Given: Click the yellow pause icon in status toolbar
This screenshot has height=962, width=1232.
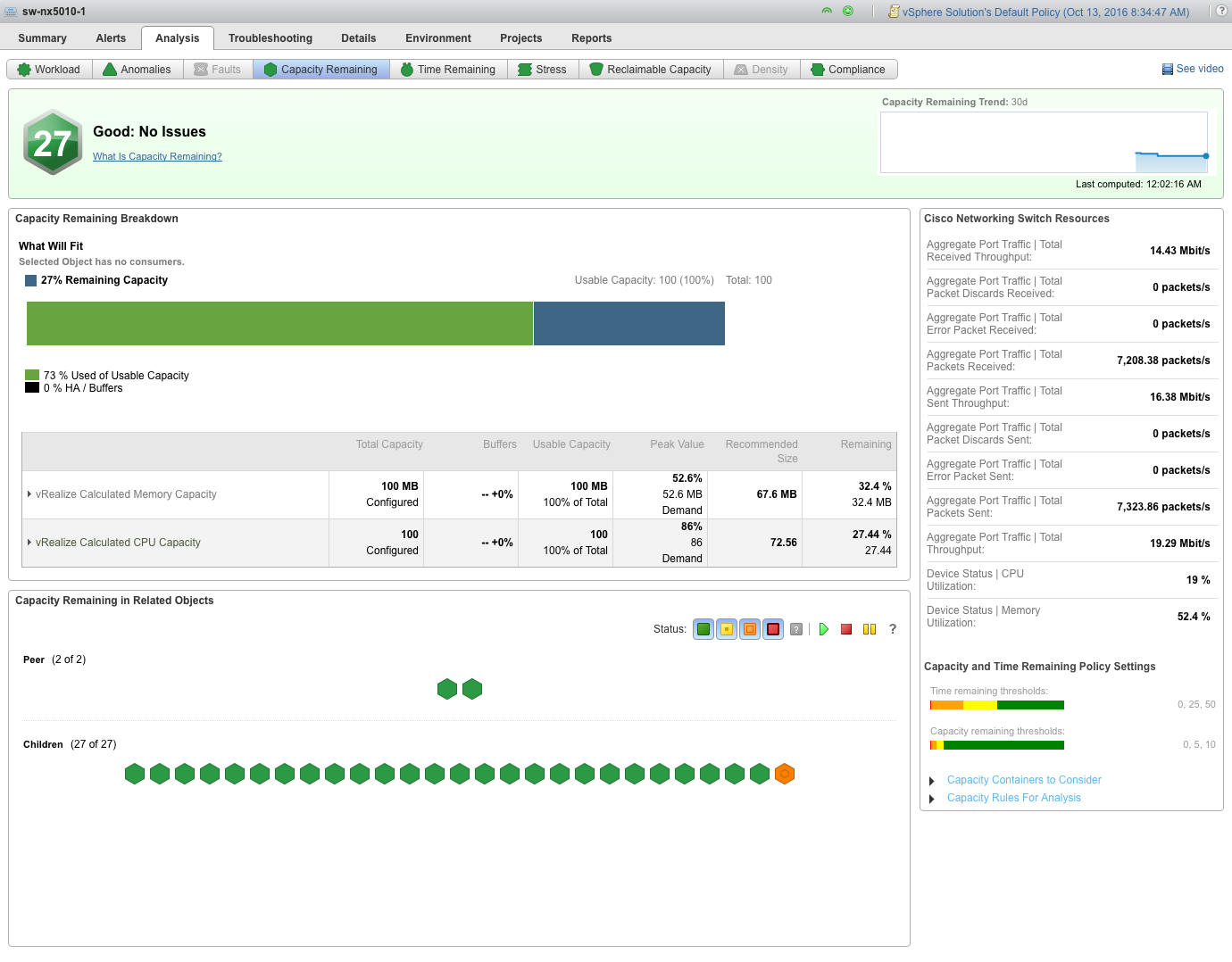Looking at the screenshot, I should pos(870,629).
